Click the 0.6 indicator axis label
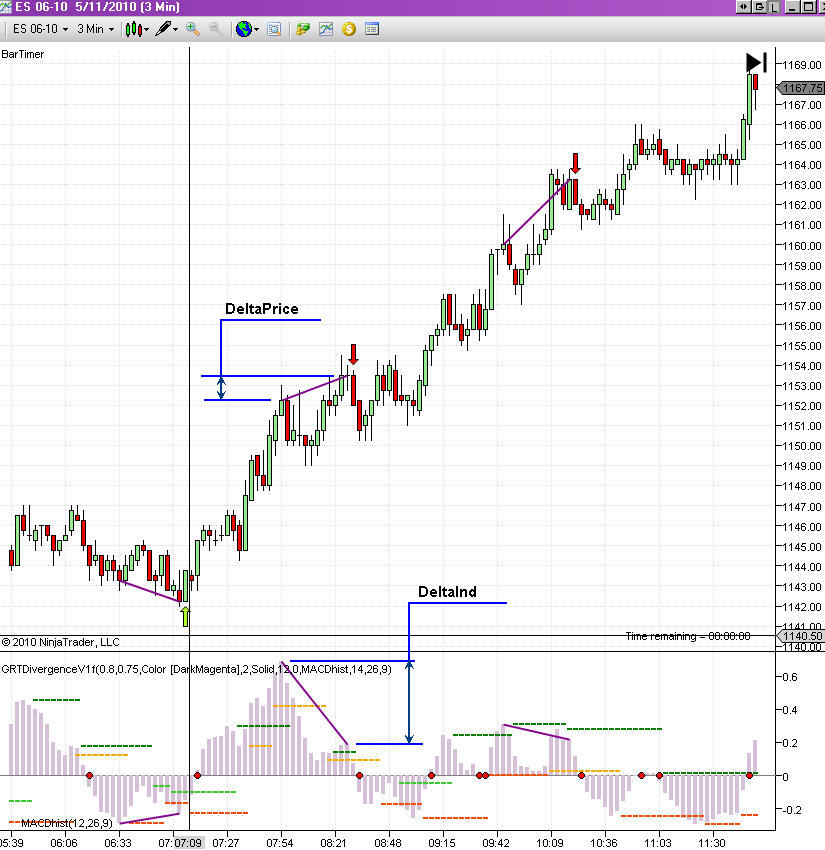825x850 pixels. [x=790, y=677]
